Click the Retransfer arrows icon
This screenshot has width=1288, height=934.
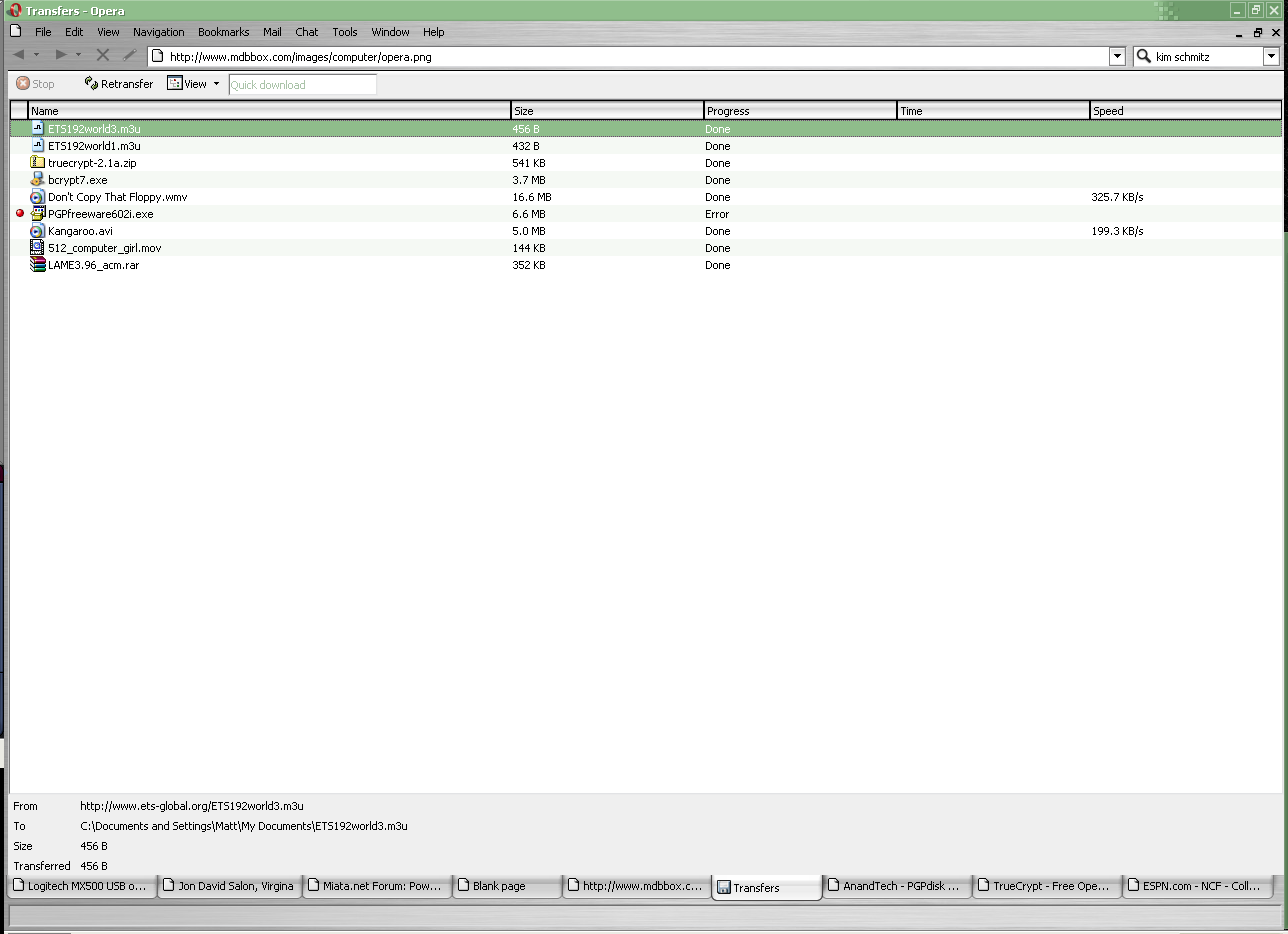(x=91, y=84)
